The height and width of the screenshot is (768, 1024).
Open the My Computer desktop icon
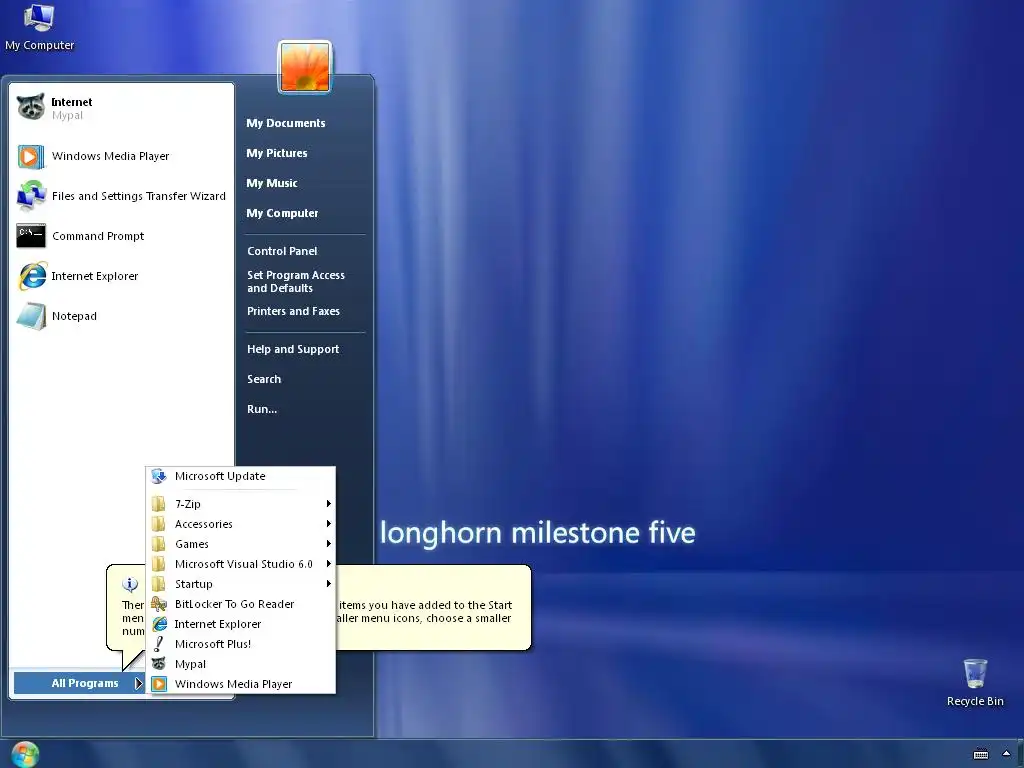coord(39,27)
